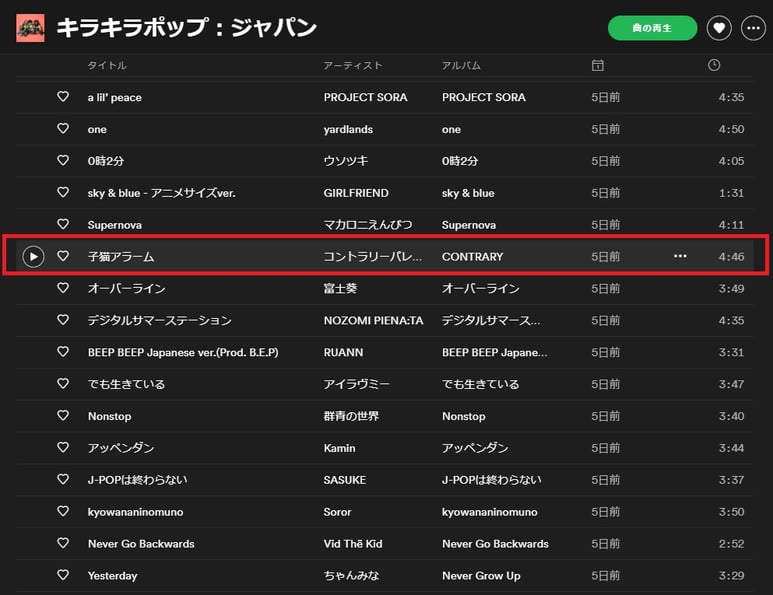The width and height of the screenshot is (773, 595).
Task: Like the キラキラポップ playlist with heart button
Action: pos(719,28)
